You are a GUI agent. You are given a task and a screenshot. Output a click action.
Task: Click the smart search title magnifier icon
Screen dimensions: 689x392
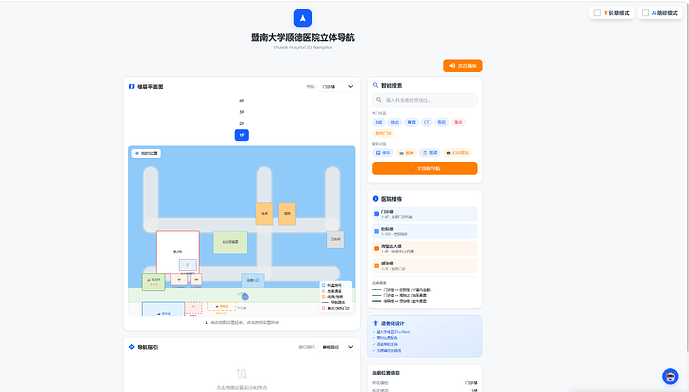pyautogui.click(x=375, y=85)
